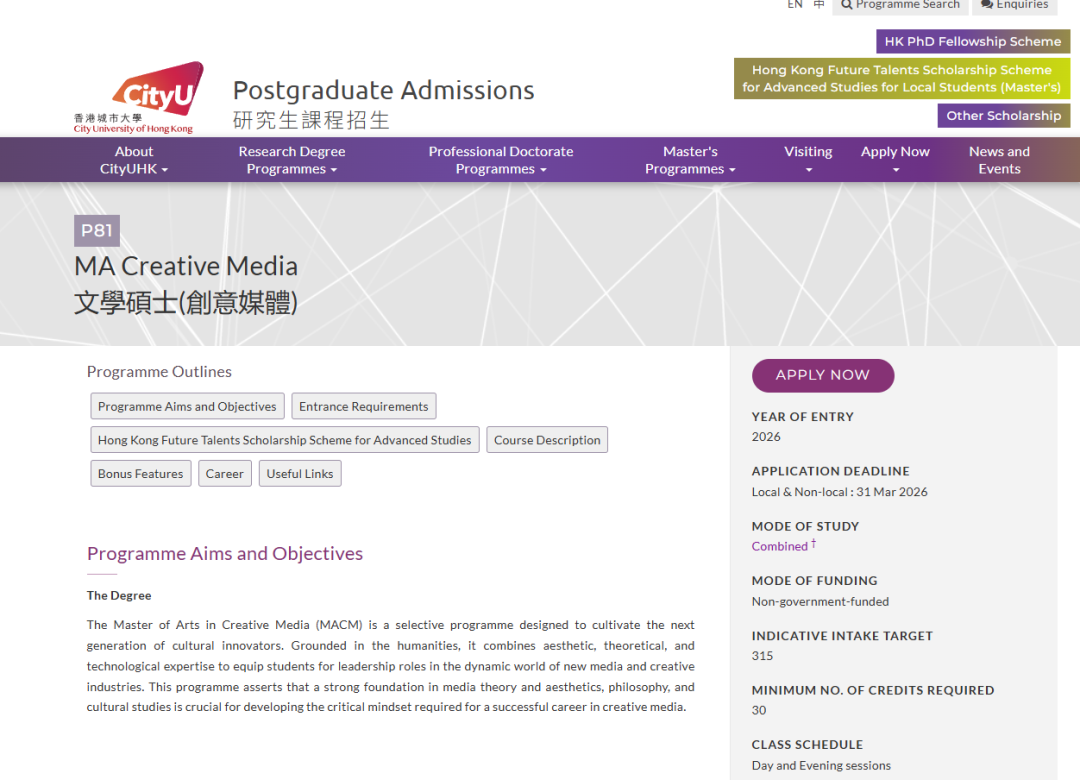Click Other Scholarship button
1080x780 pixels.
1003,115
